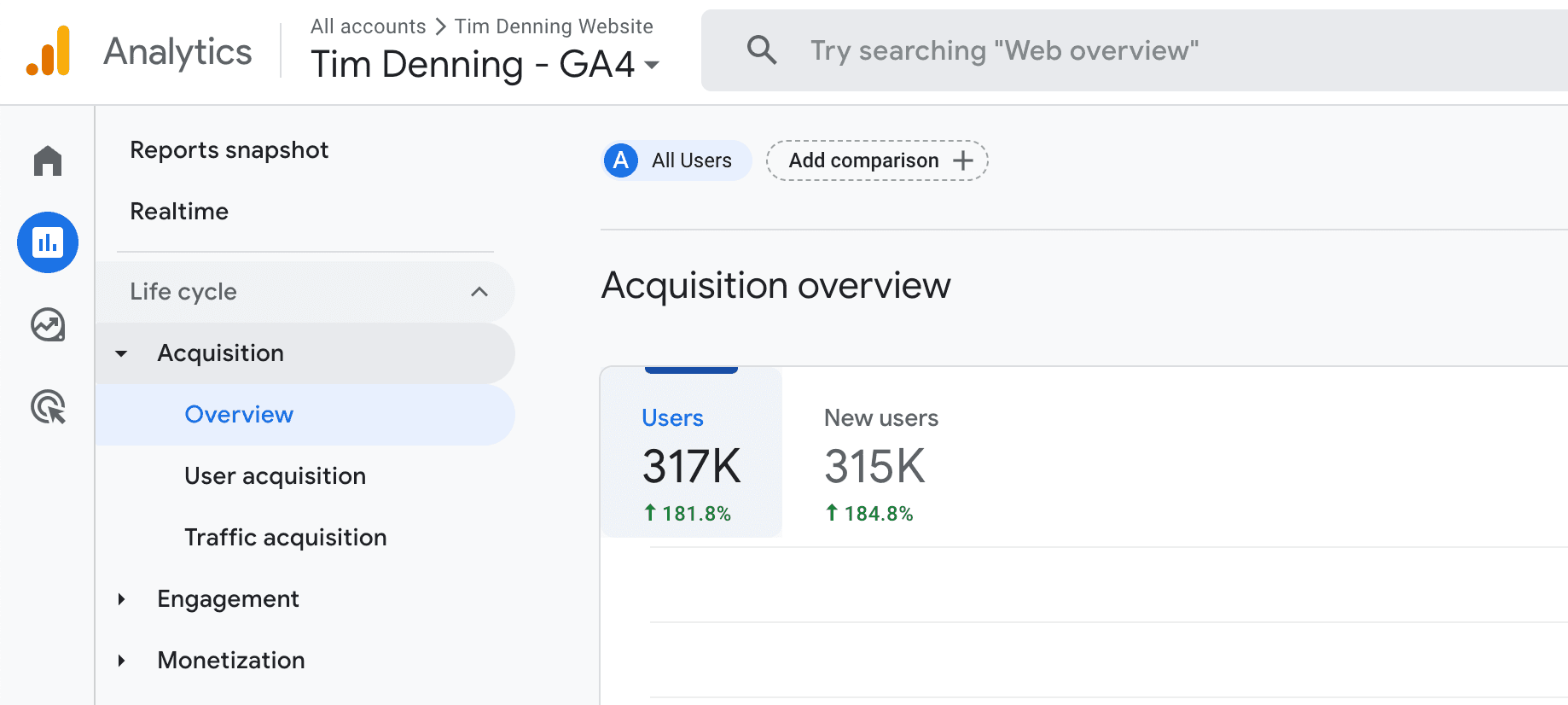Click the 317K users value
This screenshot has width=1568, height=705.
click(692, 467)
